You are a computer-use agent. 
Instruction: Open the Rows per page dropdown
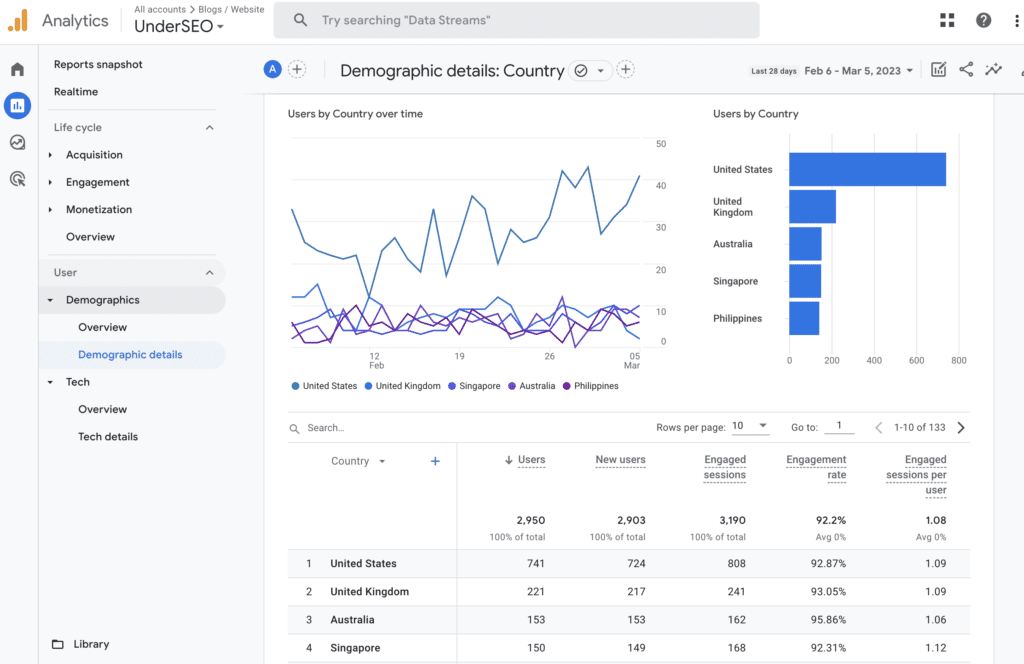click(749, 426)
